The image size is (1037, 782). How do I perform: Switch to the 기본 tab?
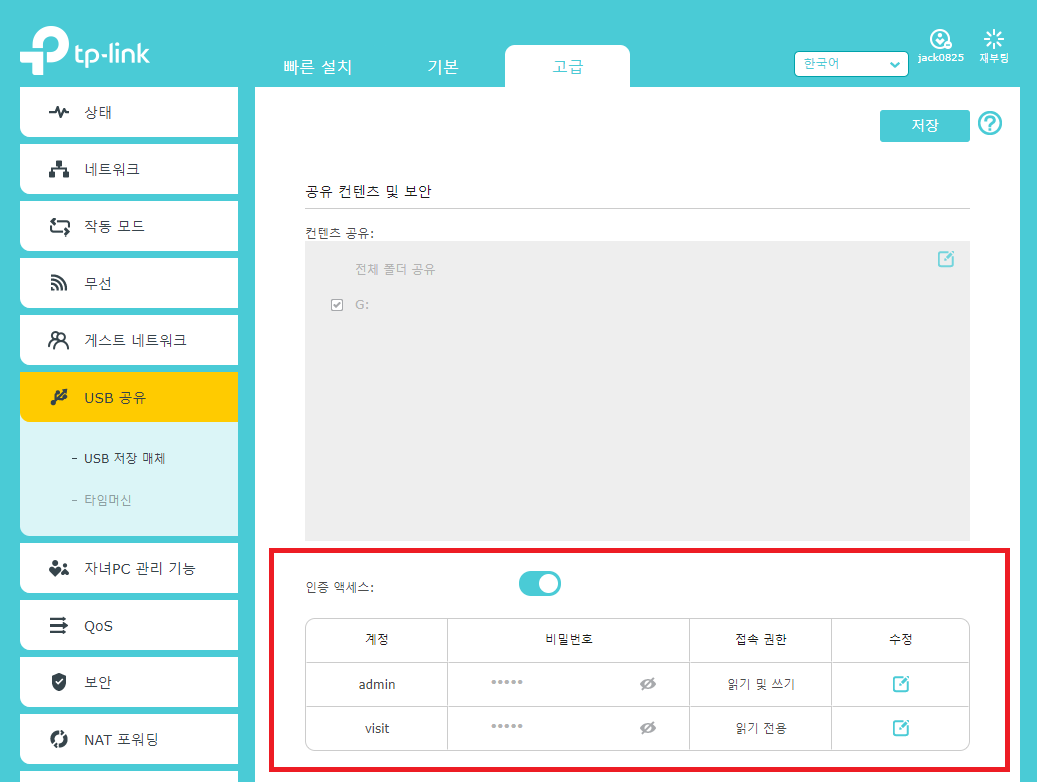(442, 67)
